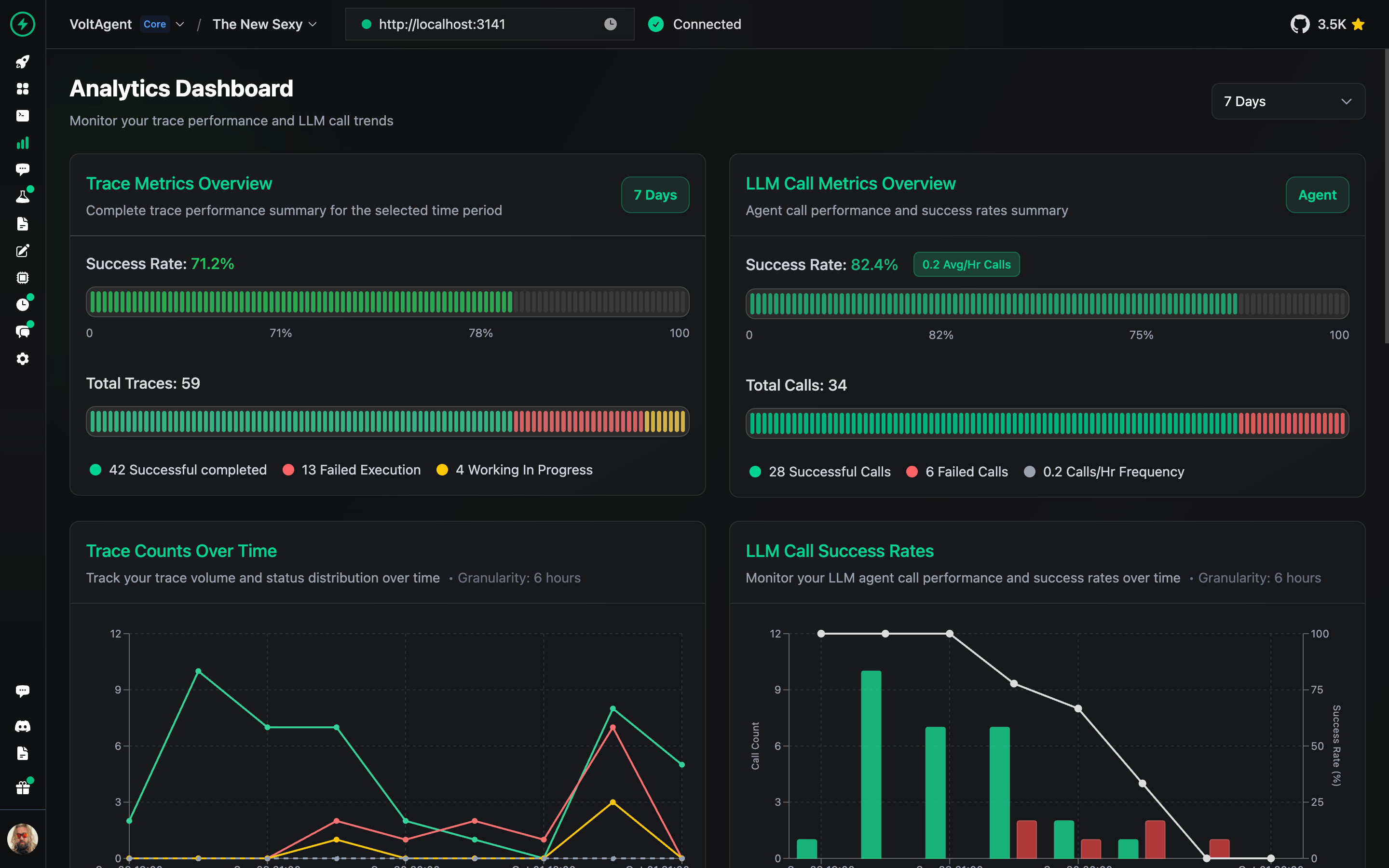Screen dimensions: 1389x868
Task: Open the 7 Days time range dropdown
Action: 1287,101
